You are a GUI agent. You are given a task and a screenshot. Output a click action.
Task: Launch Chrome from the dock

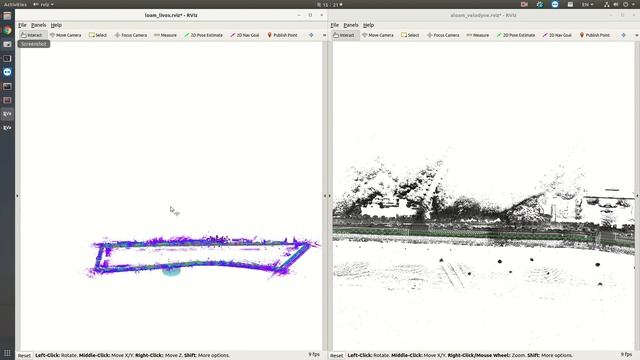point(7,30)
